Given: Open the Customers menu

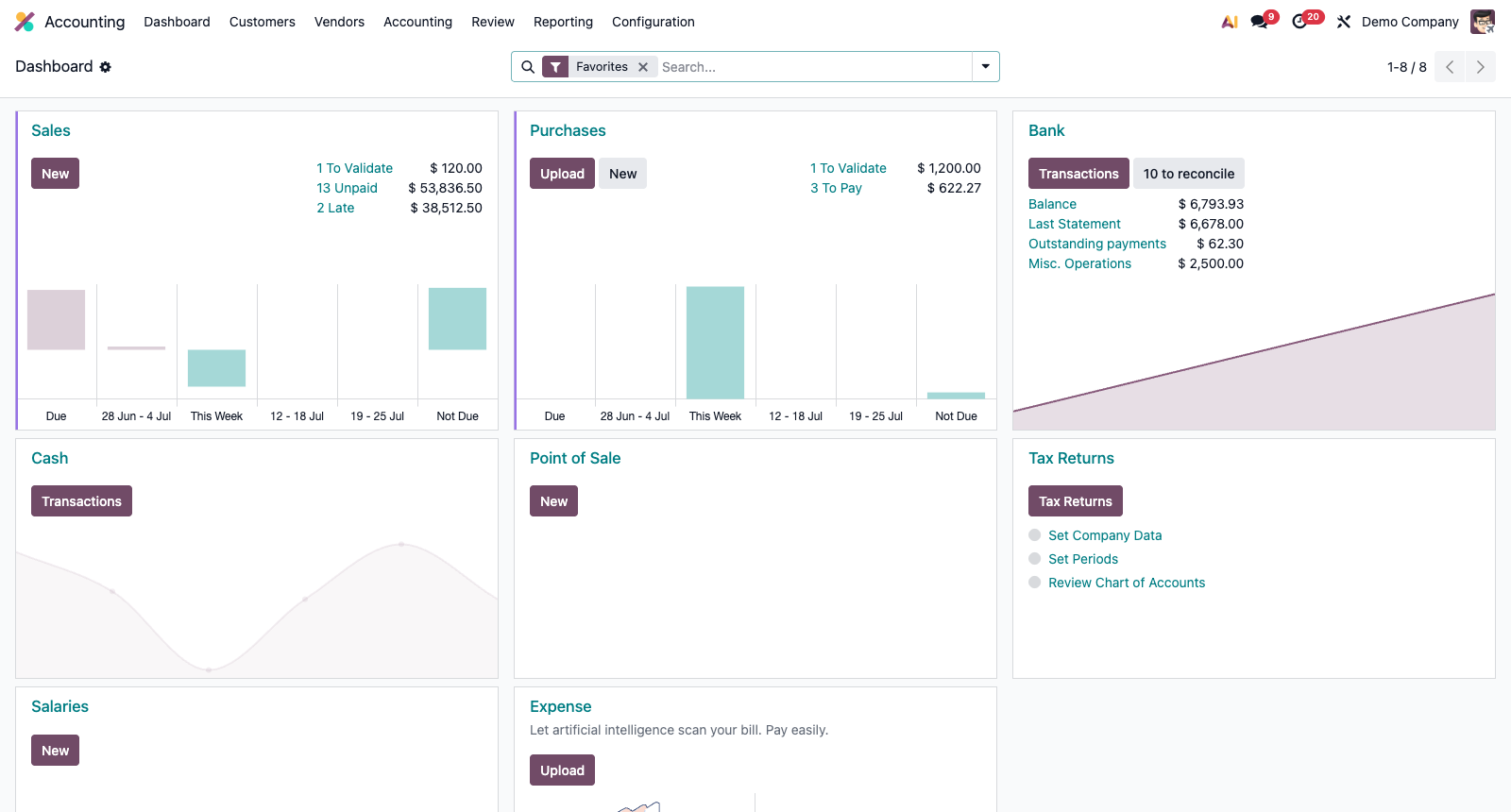Looking at the screenshot, I should point(263,22).
